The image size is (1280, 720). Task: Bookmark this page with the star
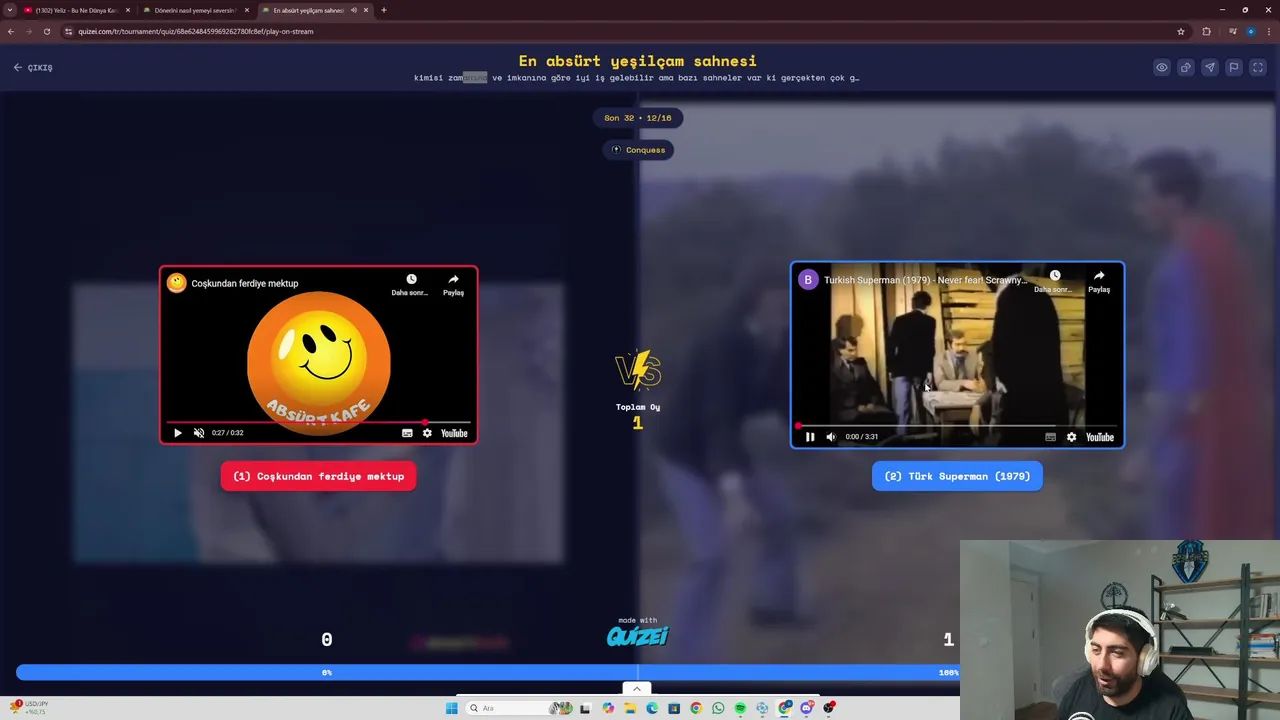pos(1180,31)
